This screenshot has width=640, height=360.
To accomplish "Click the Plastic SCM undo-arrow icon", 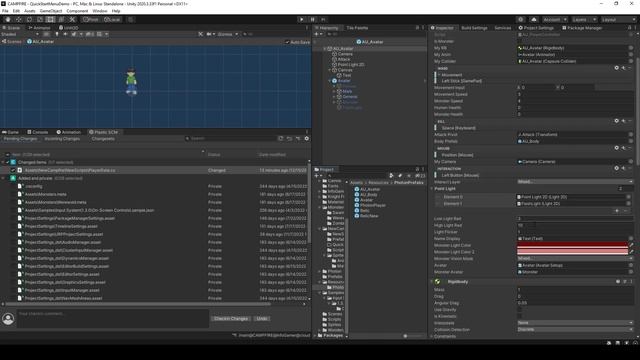I will pos(289,139).
